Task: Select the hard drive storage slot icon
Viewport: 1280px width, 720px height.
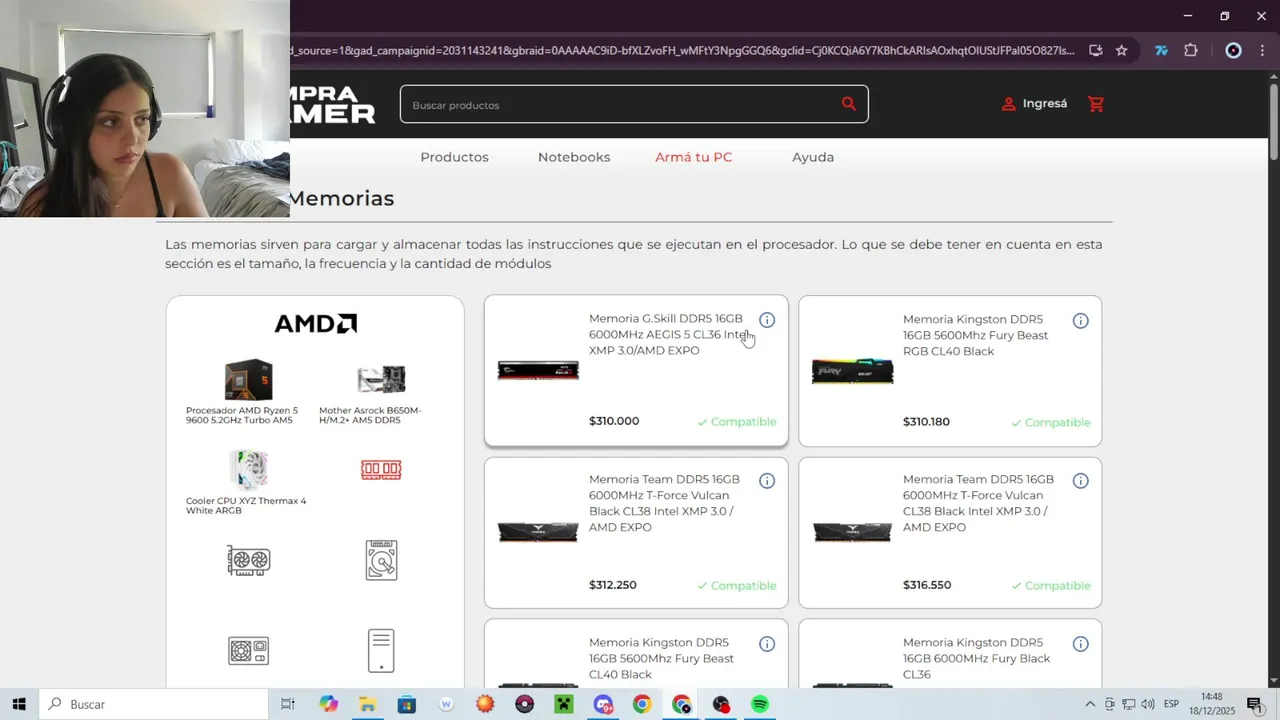Action: (381, 560)
